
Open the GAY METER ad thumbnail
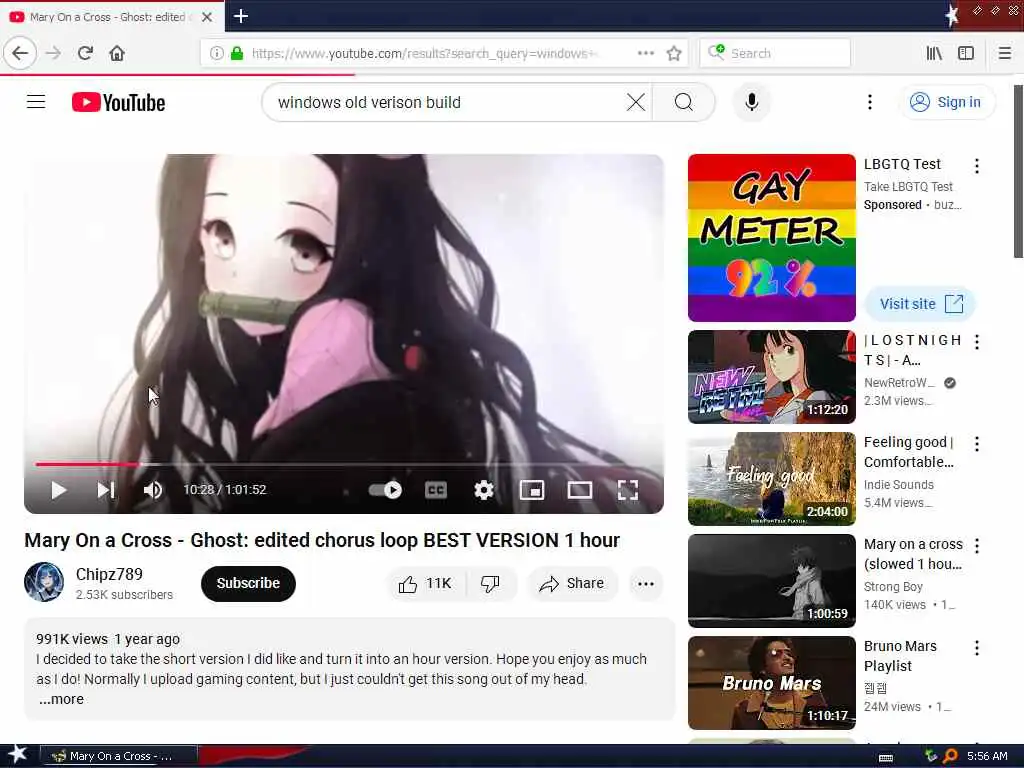pyautogui.click(x=771, y=238)
